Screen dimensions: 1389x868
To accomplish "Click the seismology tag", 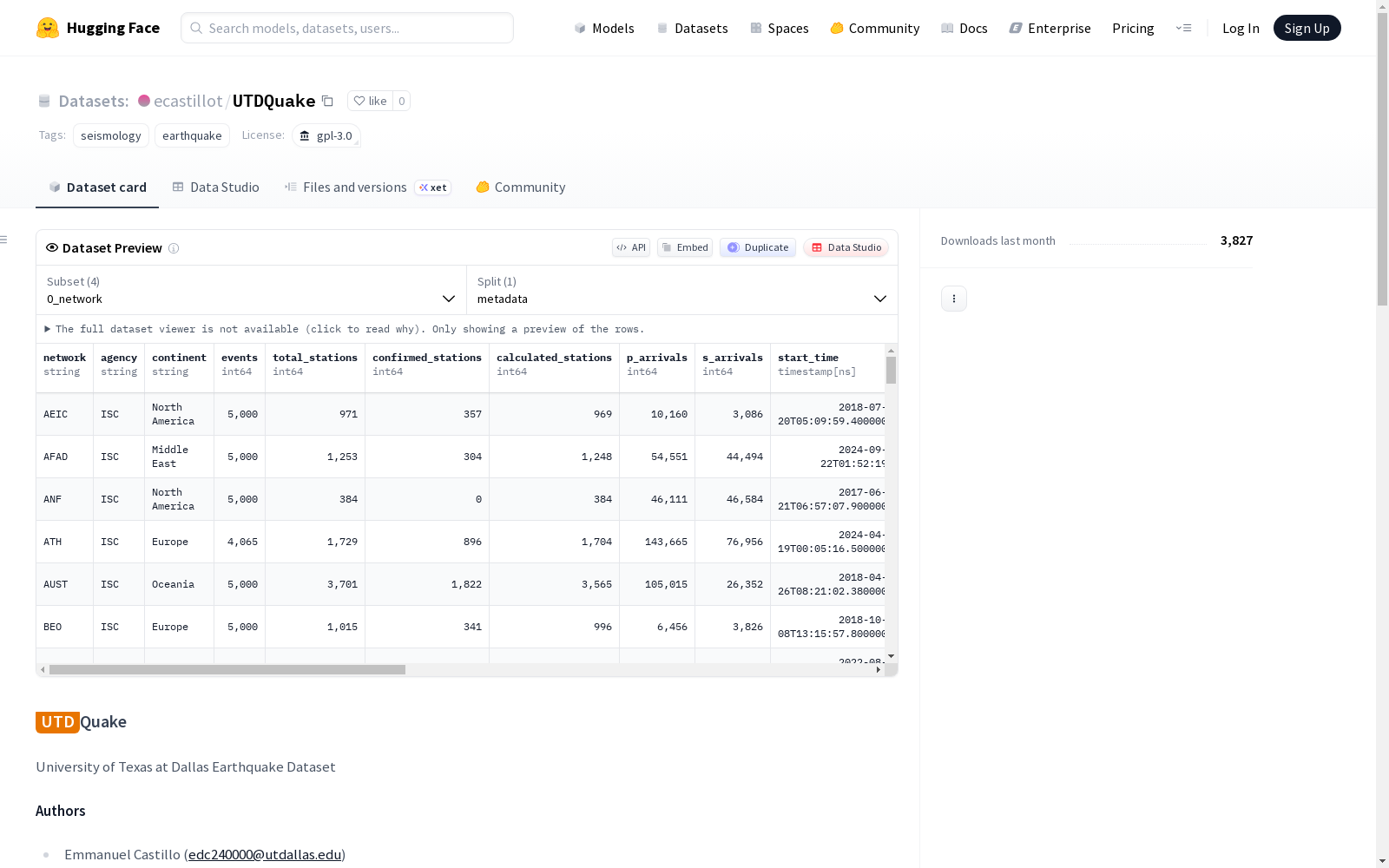I will pos(111,135).
